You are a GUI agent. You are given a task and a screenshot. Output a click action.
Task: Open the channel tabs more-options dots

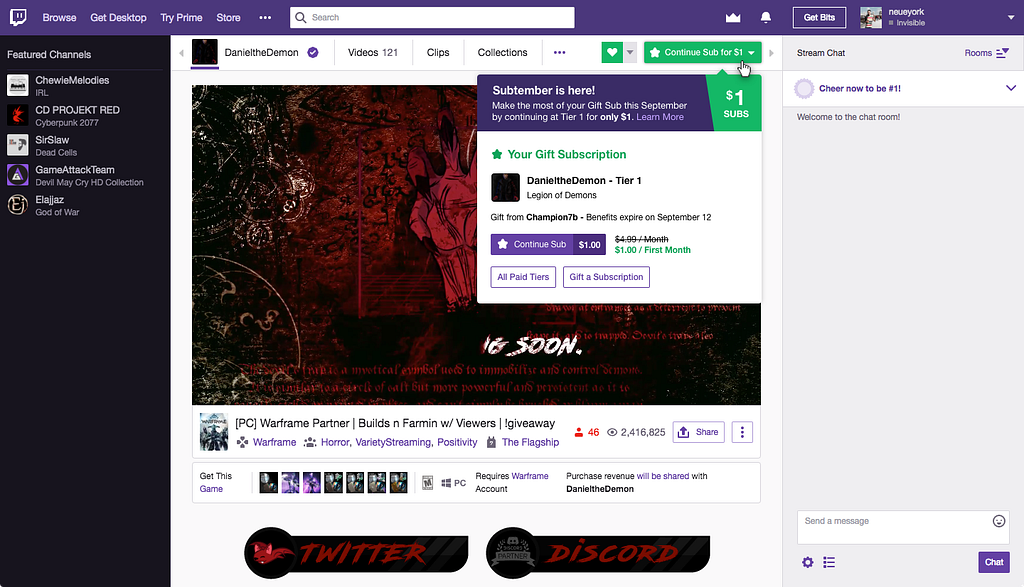point(560,52)
